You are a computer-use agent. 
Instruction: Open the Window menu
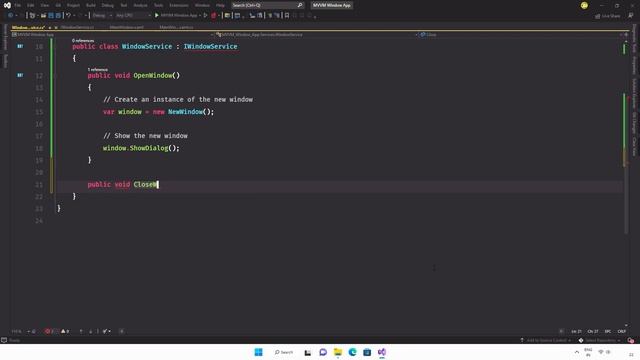click(202, 5)
